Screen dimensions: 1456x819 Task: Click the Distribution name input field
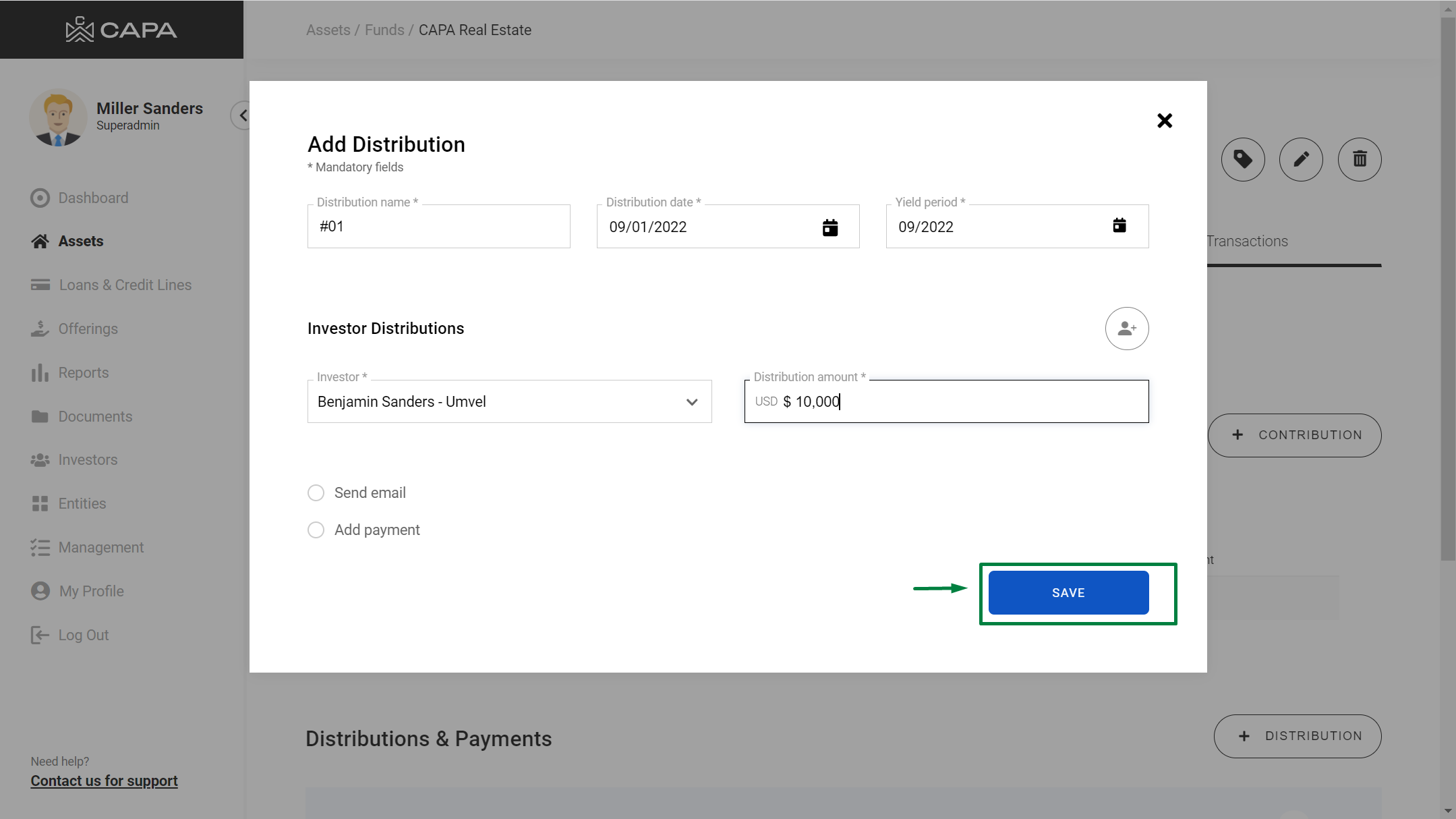coord(438,227)
